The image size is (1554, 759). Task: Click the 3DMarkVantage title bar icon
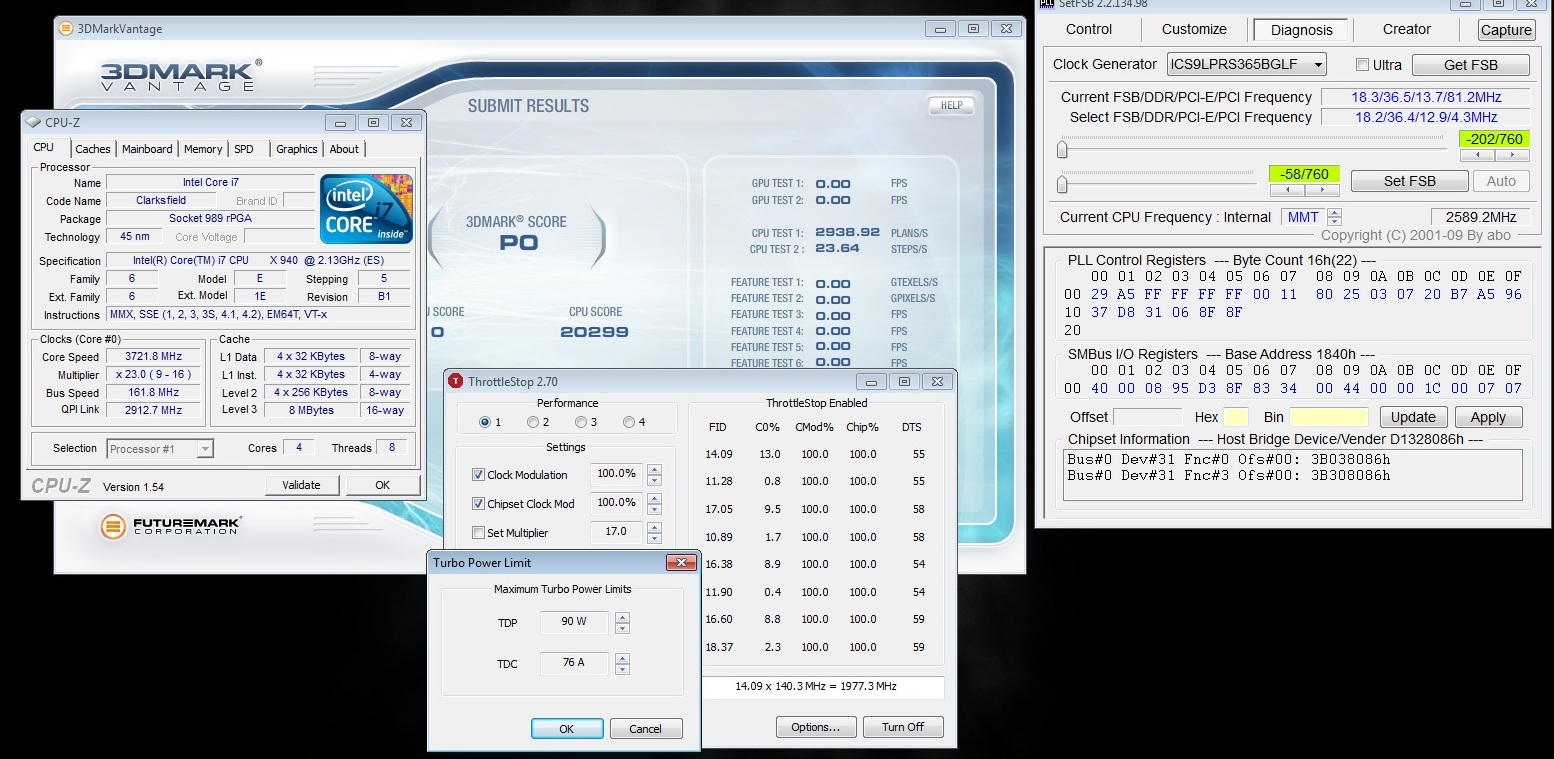[x=66, y=29]
